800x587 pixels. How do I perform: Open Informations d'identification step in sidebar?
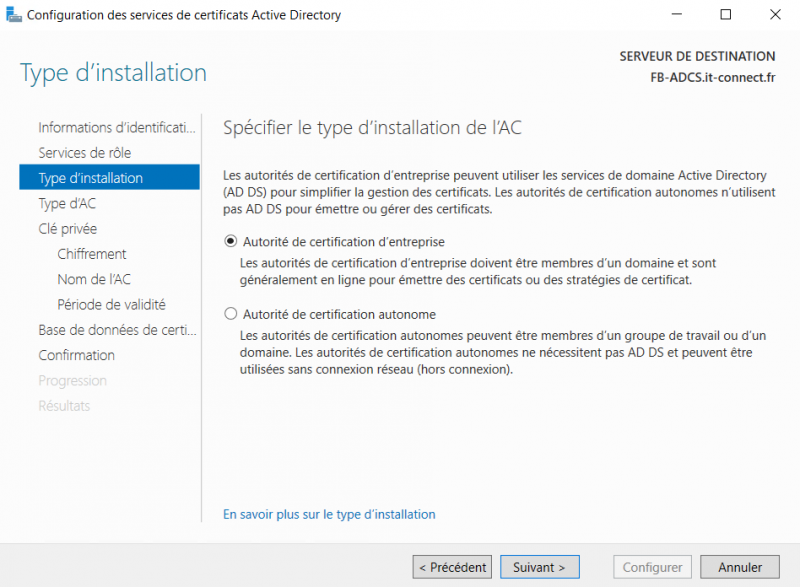tap(116, 128)
